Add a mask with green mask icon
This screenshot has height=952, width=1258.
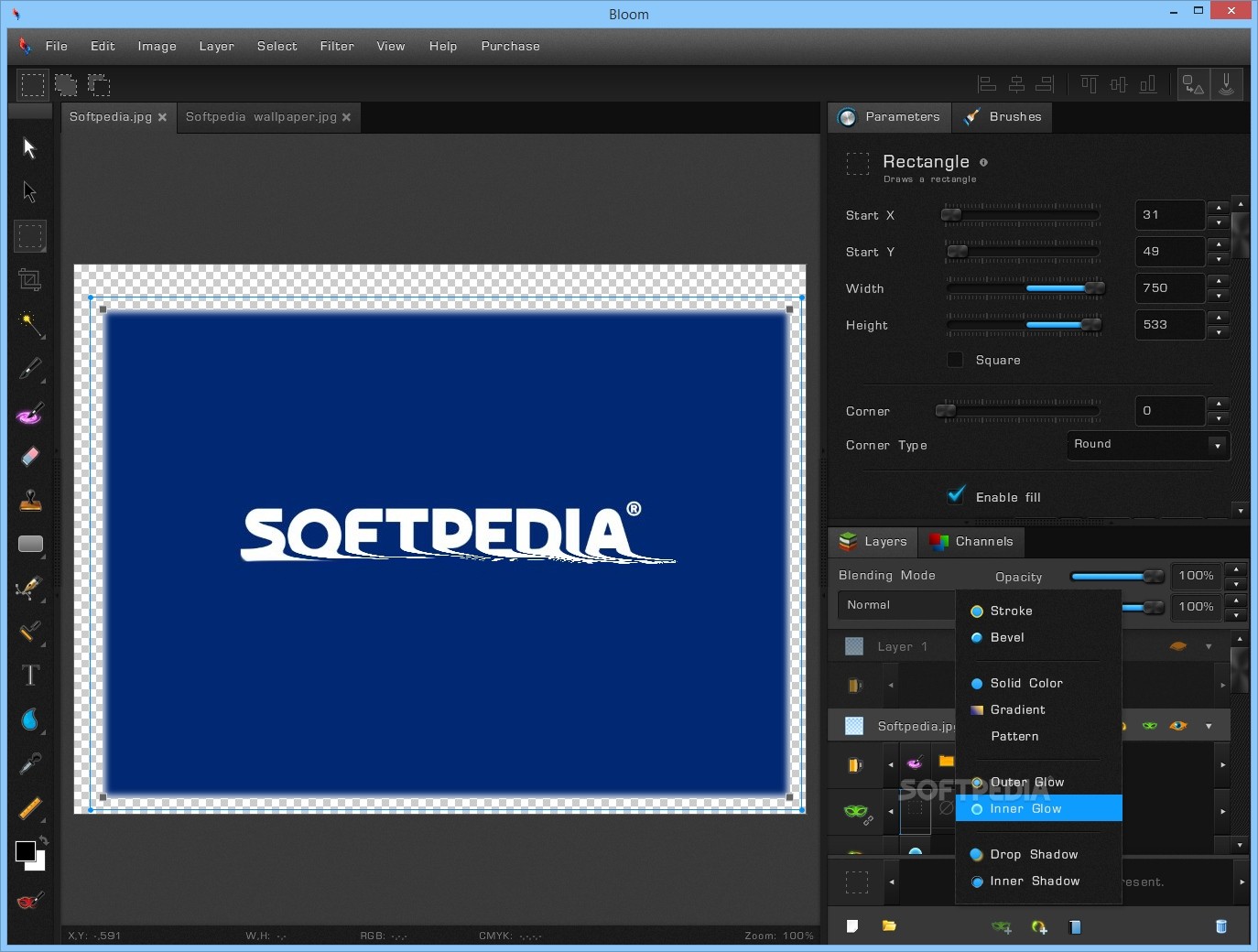1002,927
